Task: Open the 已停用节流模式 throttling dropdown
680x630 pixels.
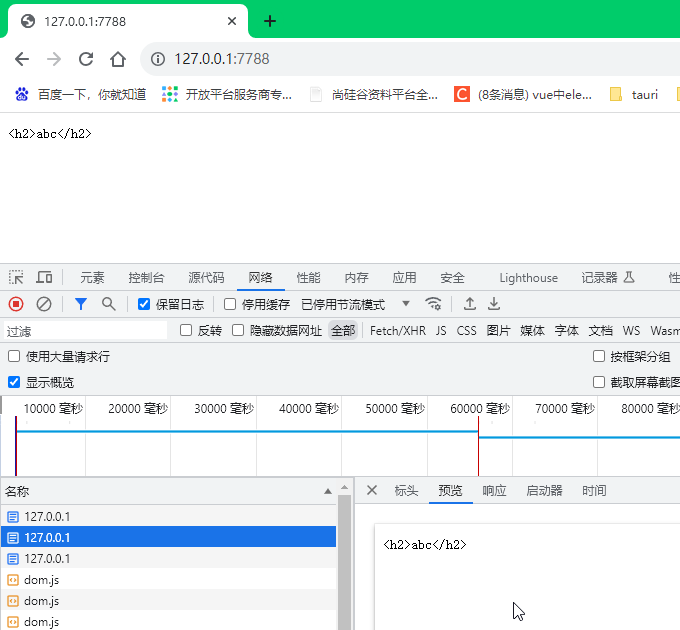Action: point(356,304)
